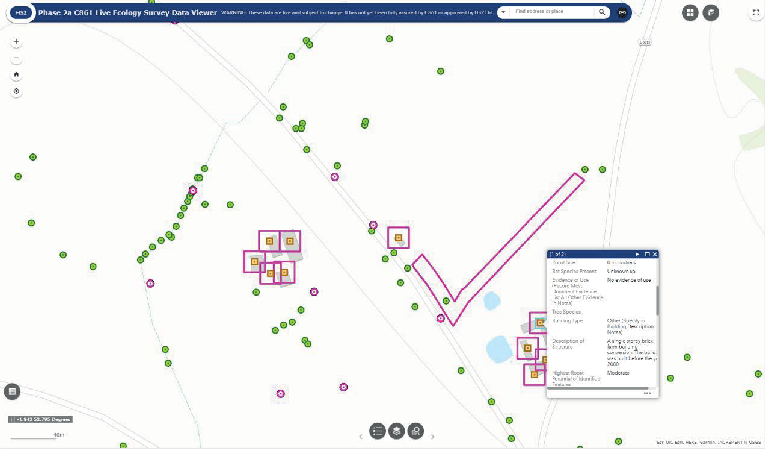765x449 pixels.
Task: Show next widgets with right chevron
Action: pyautogui.click(x=432, y=436)
